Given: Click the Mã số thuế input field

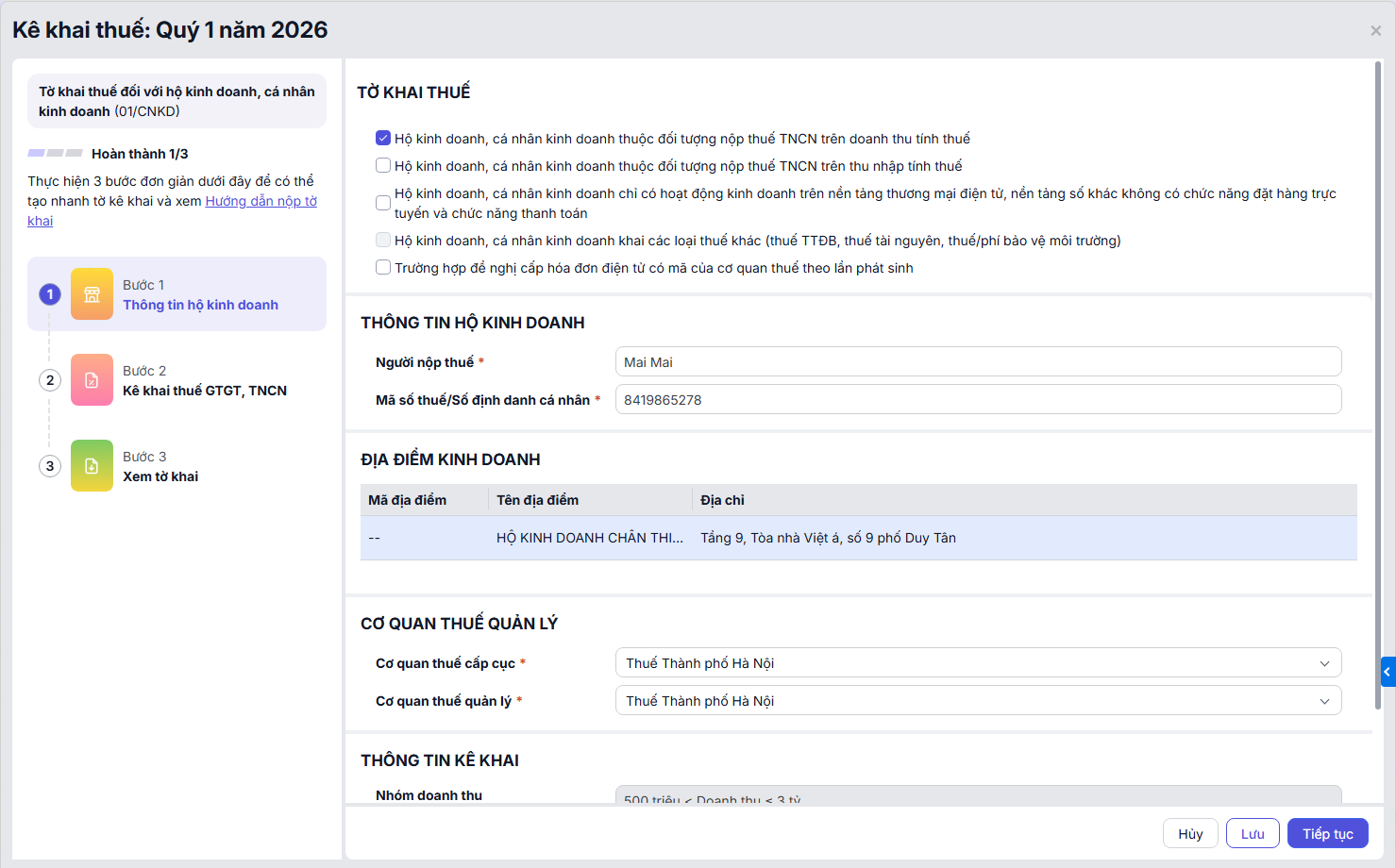Looking at the screenshot, I should click(x=978, y=400).
